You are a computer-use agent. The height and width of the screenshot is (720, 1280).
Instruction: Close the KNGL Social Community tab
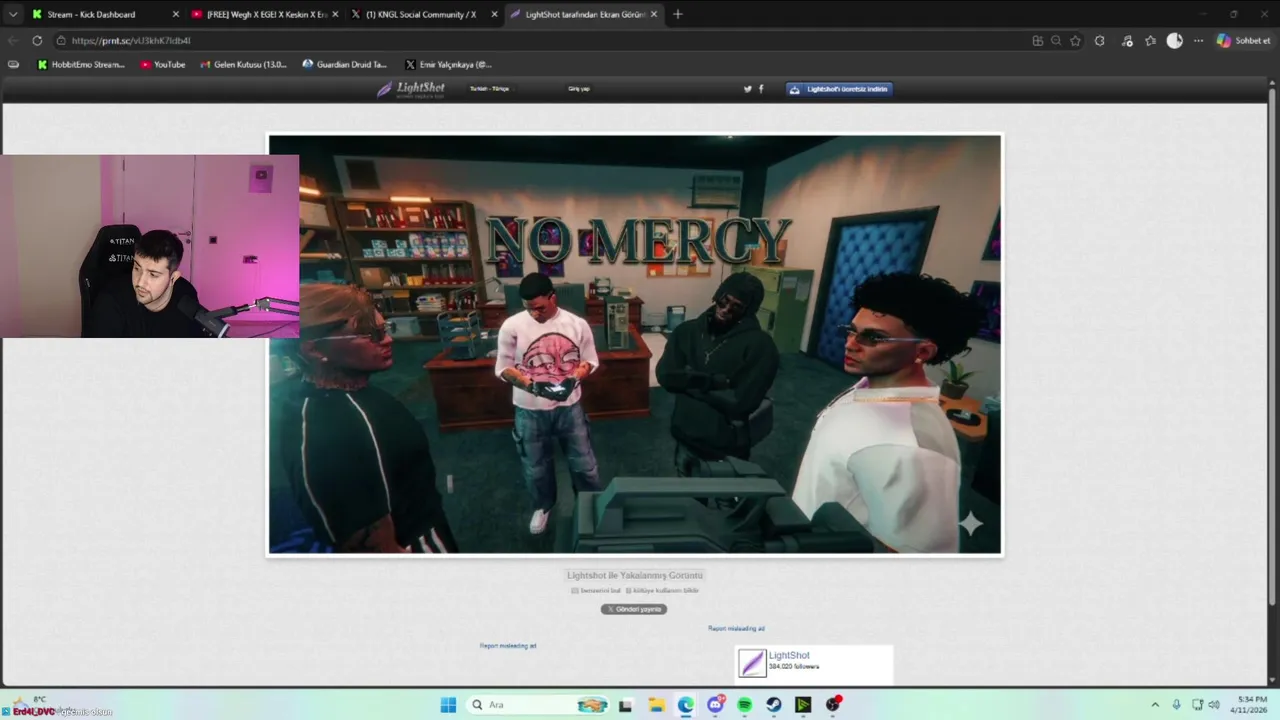494,14
